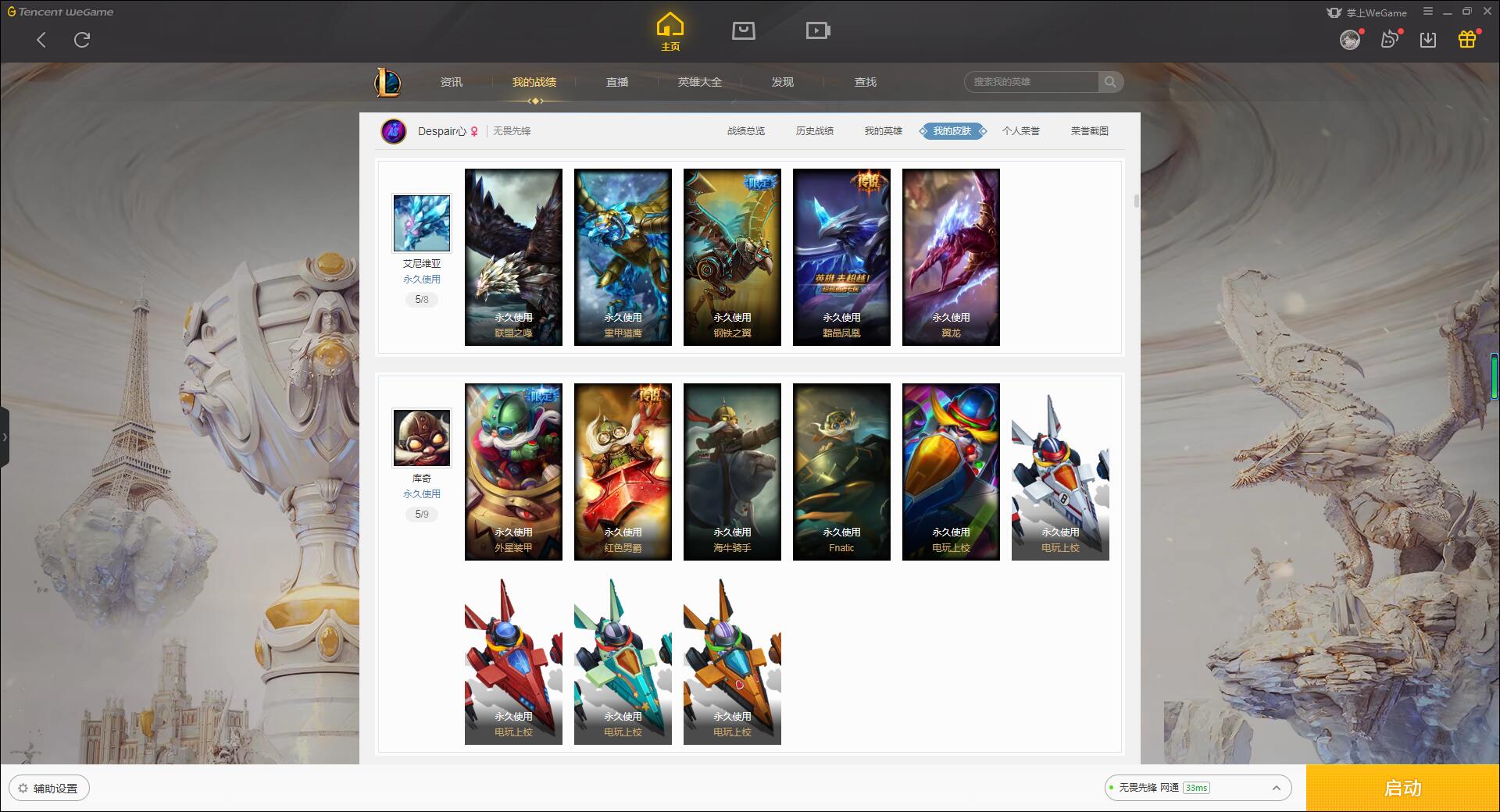Open the download manager icon
The image size is (1500, 812).
[1428, 40]
